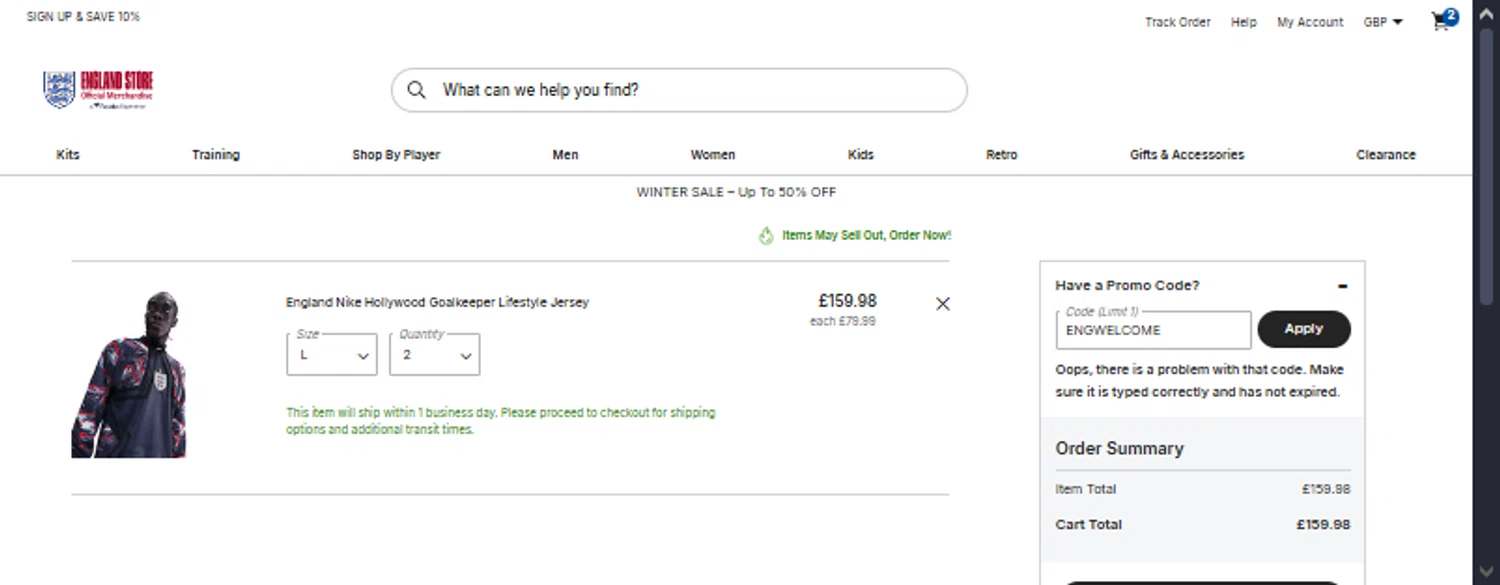Click the goalkeeper jersey product thumbnail
The height and width of the screenshot is (585, 1500).
click(129, 376)
